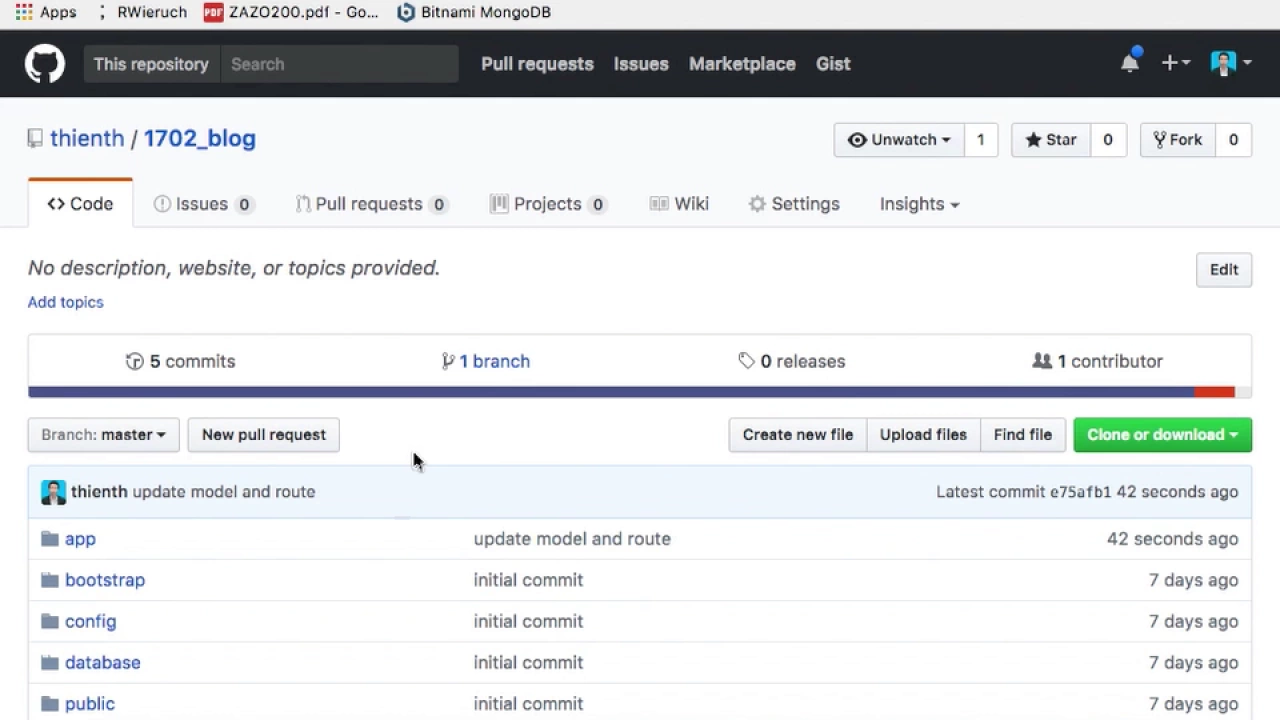The width and height of the screenshot is (1280, 720).
Task: Open the Bitnami MongoDB bookmark
Action: pyautogui.click(x=474, y=12)
